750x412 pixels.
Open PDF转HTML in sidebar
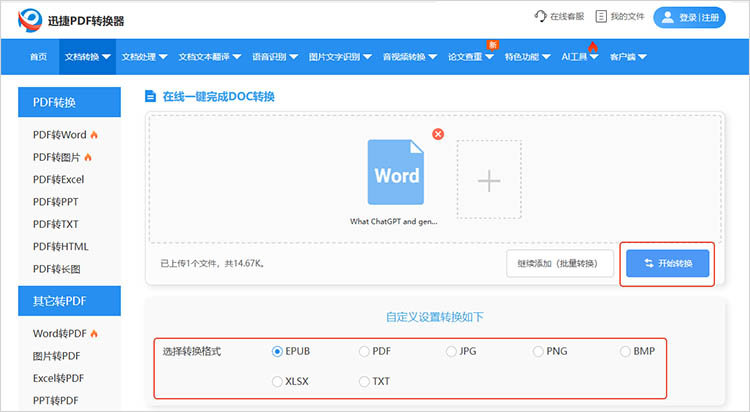[60, 246]
